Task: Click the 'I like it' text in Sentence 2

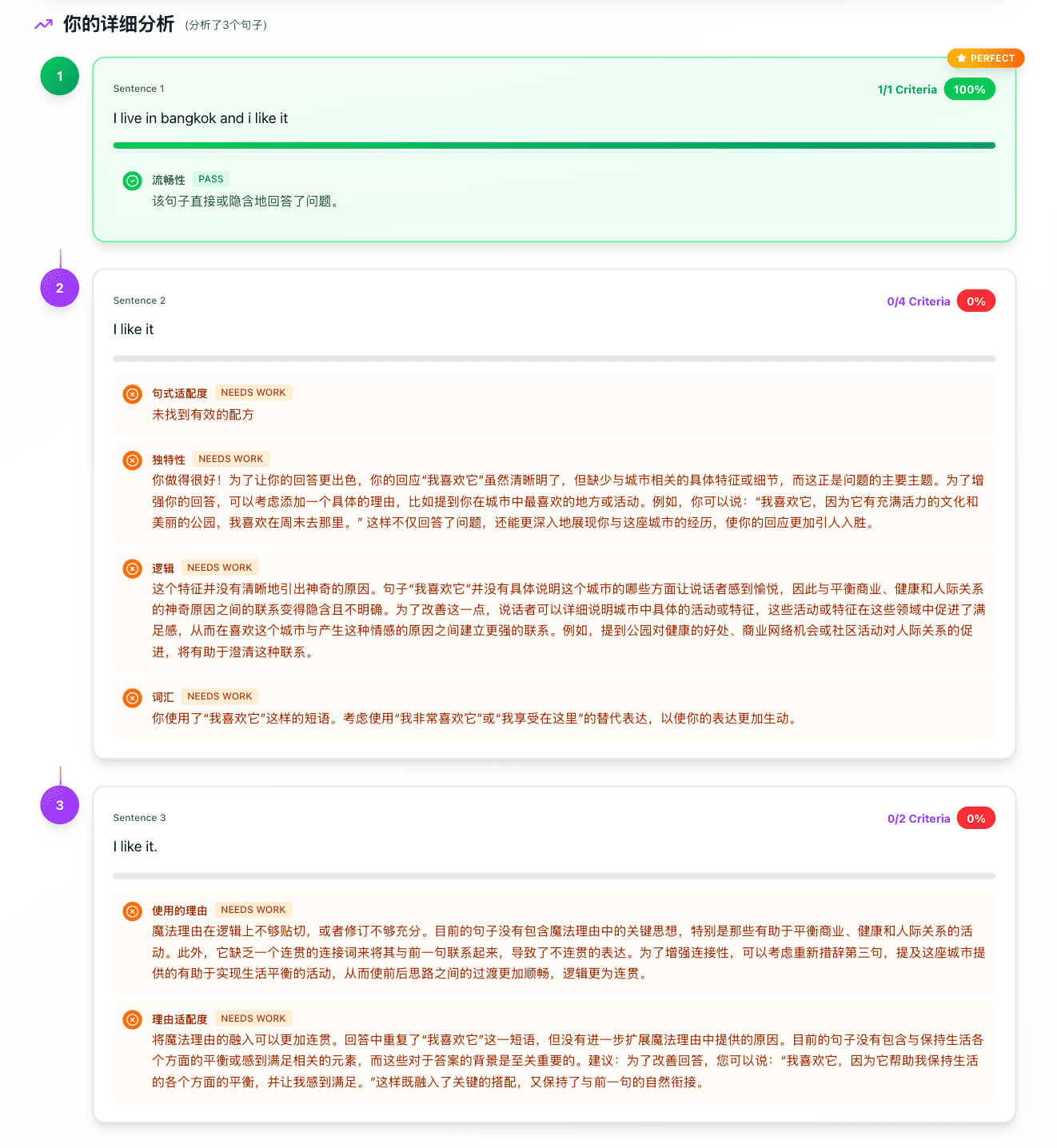Action: pos(134,329)
